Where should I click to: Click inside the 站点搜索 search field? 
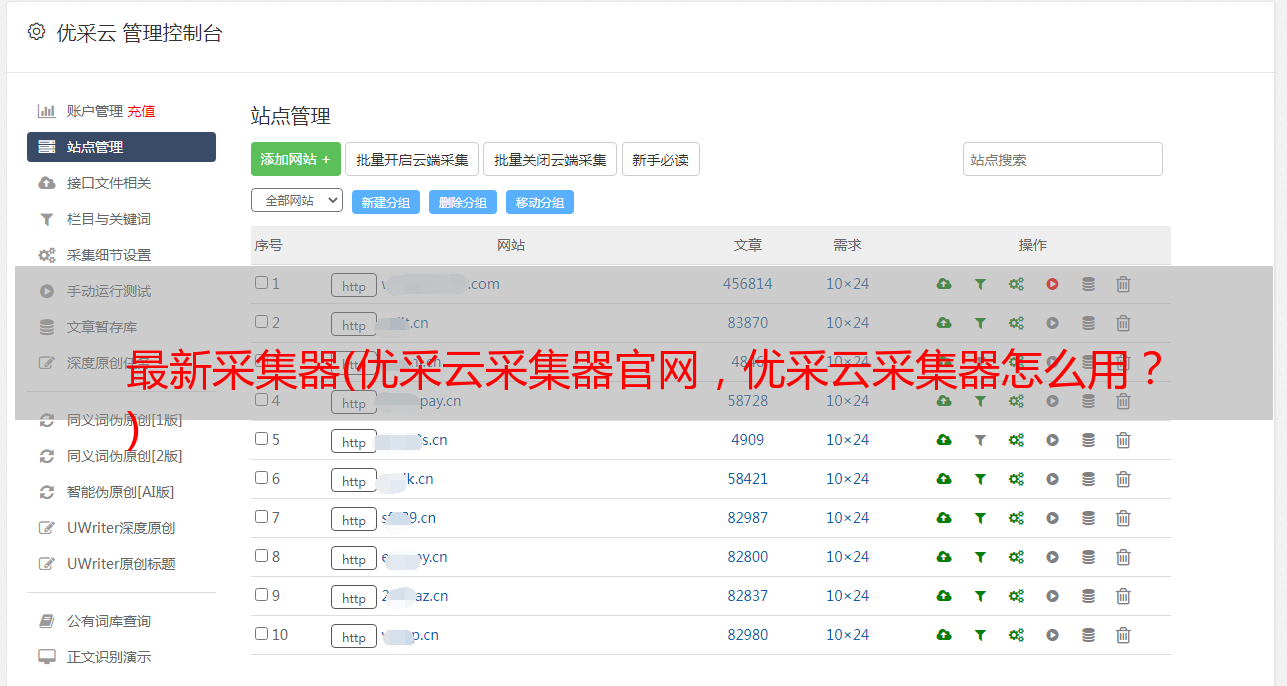pos(1063,159)
